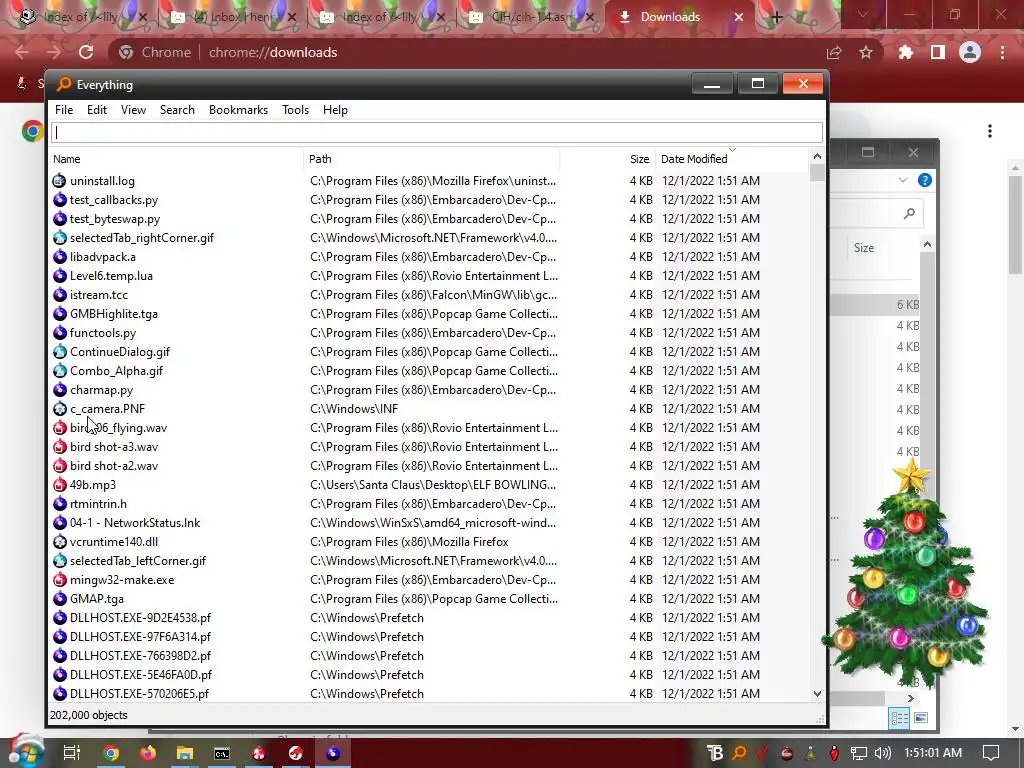Click the Explorer window help icon
1024x768 pixels.
coord(925,180)
